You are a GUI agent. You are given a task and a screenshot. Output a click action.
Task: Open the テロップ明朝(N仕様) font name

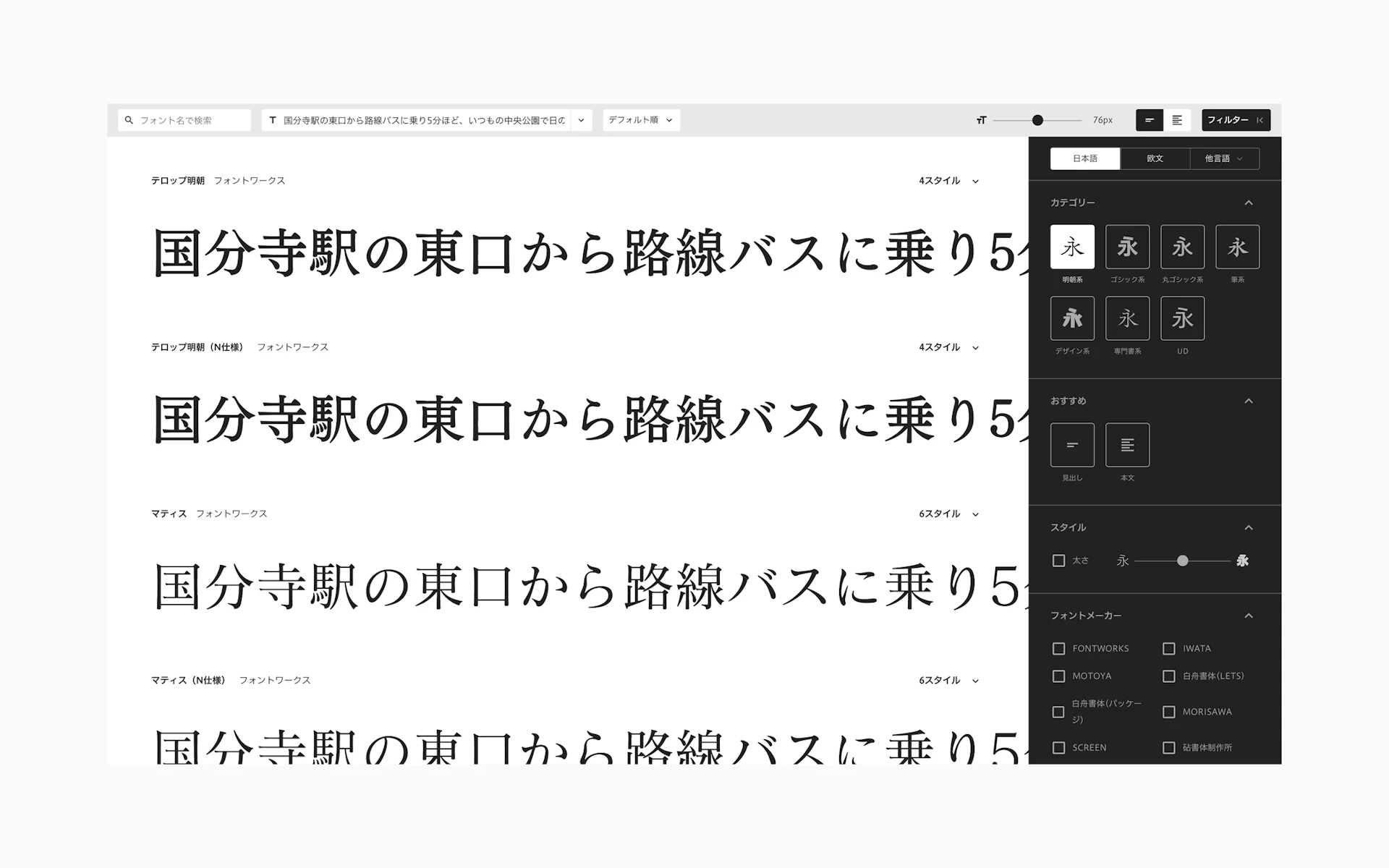[x=197, y=347]
